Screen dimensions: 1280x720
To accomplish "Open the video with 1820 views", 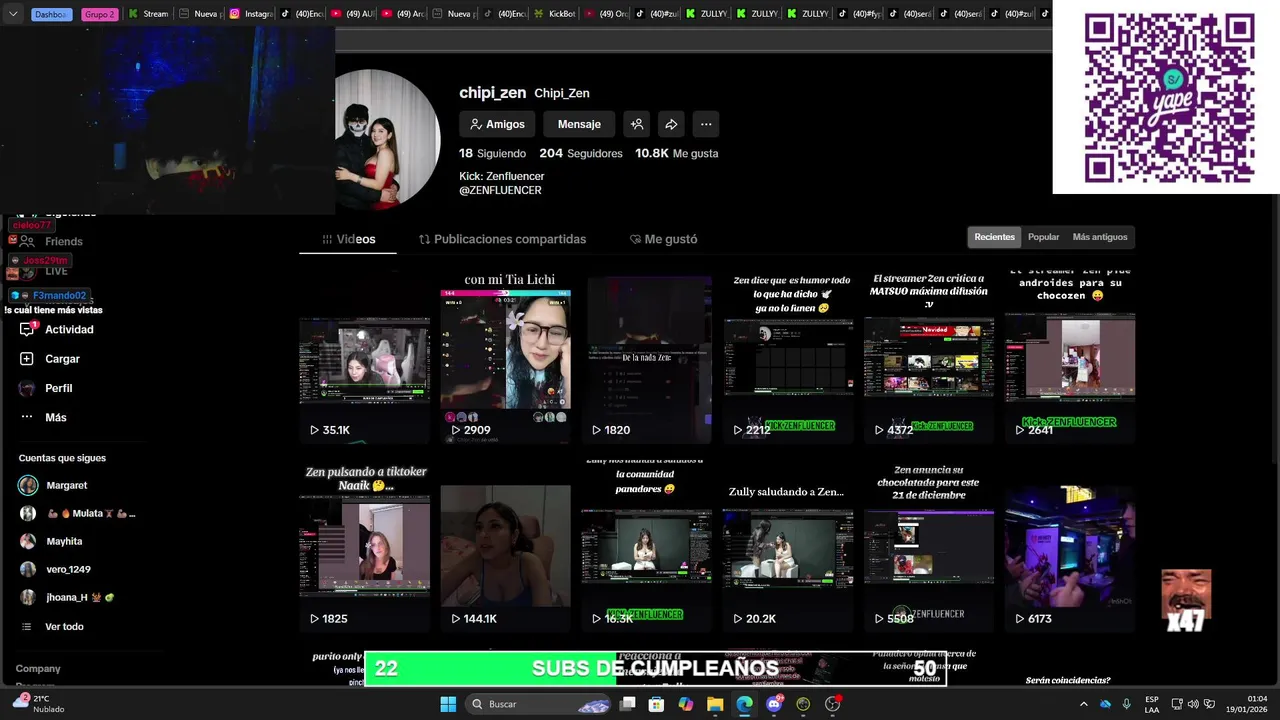I will click(647, 357).
